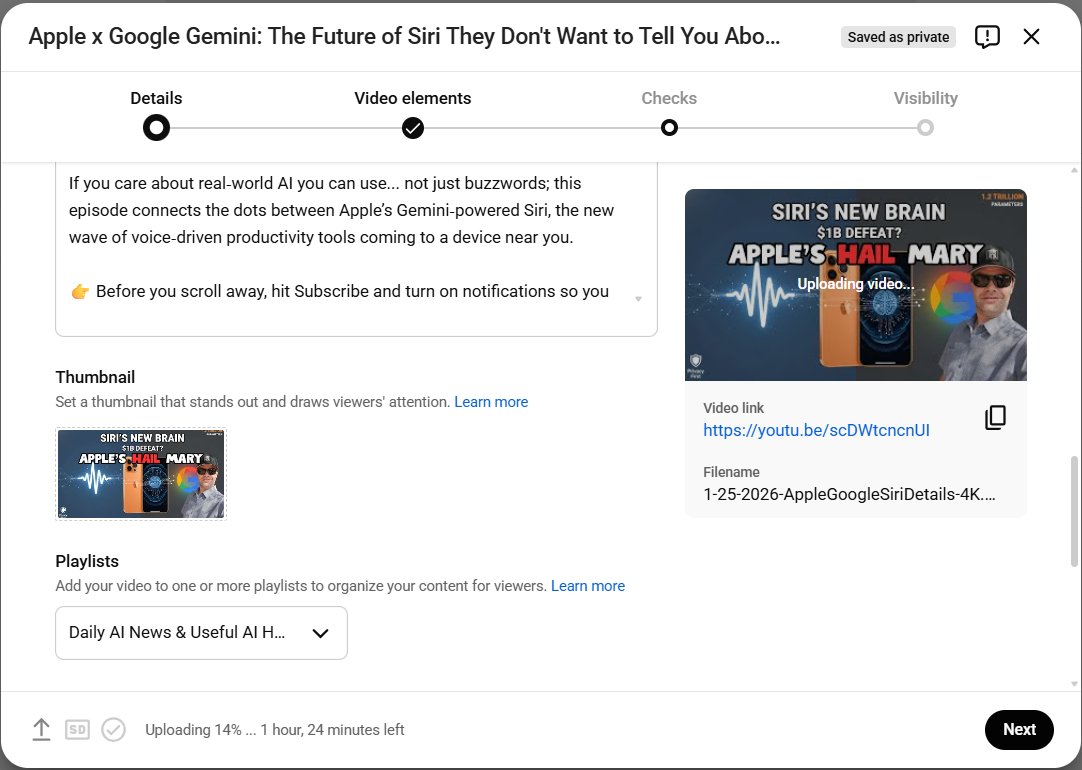Click the Visibility step circle marker
This screenshot has width=1082, height=770.
[x=925, y=128]
